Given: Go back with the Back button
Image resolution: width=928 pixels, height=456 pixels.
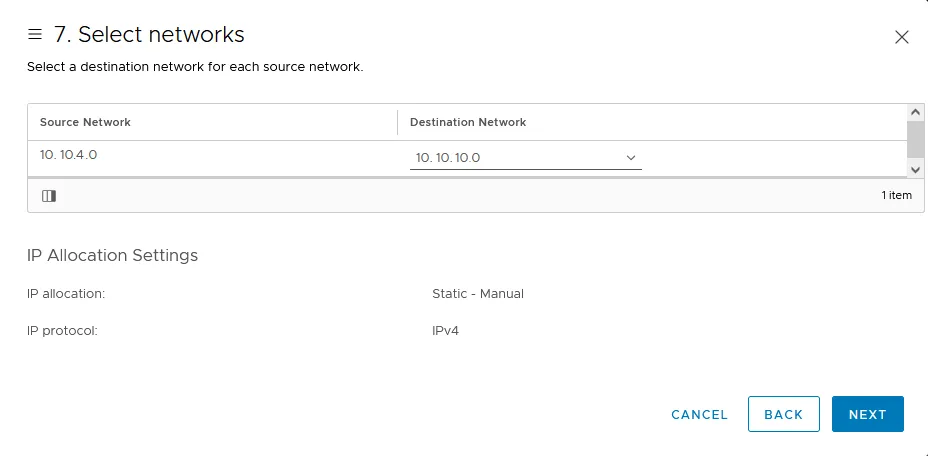Looking at the screenshot, I should click(x=783, y=414).
